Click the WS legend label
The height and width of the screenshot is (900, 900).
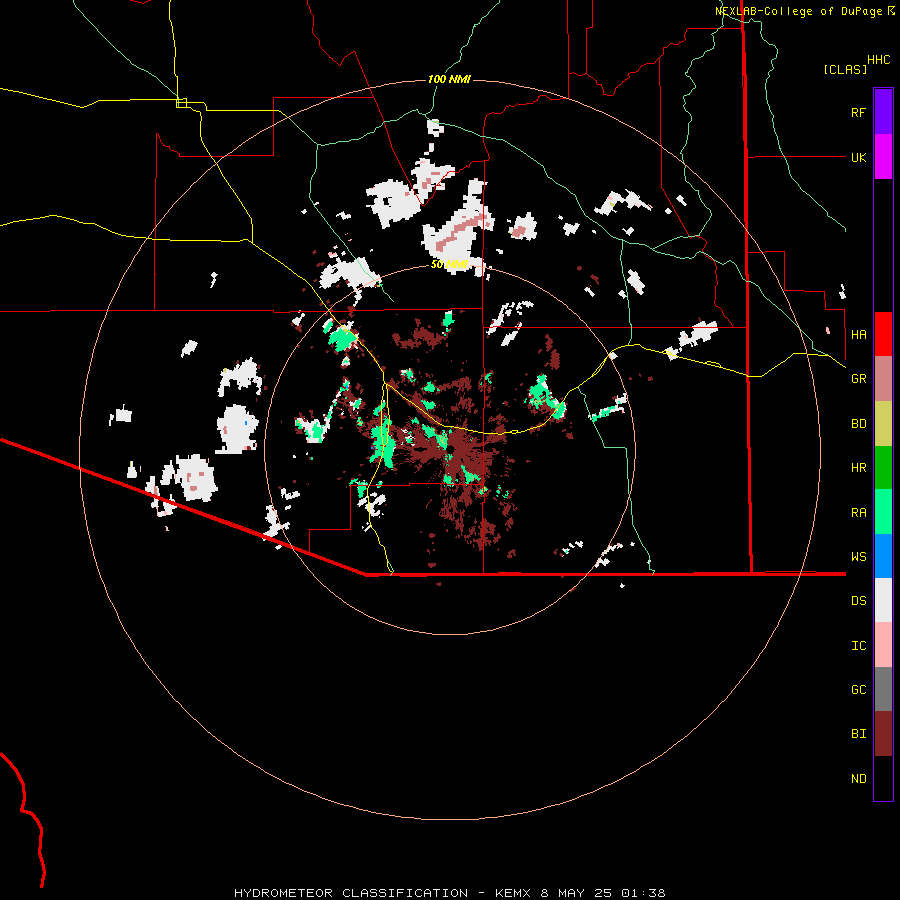tap(858, 557)
